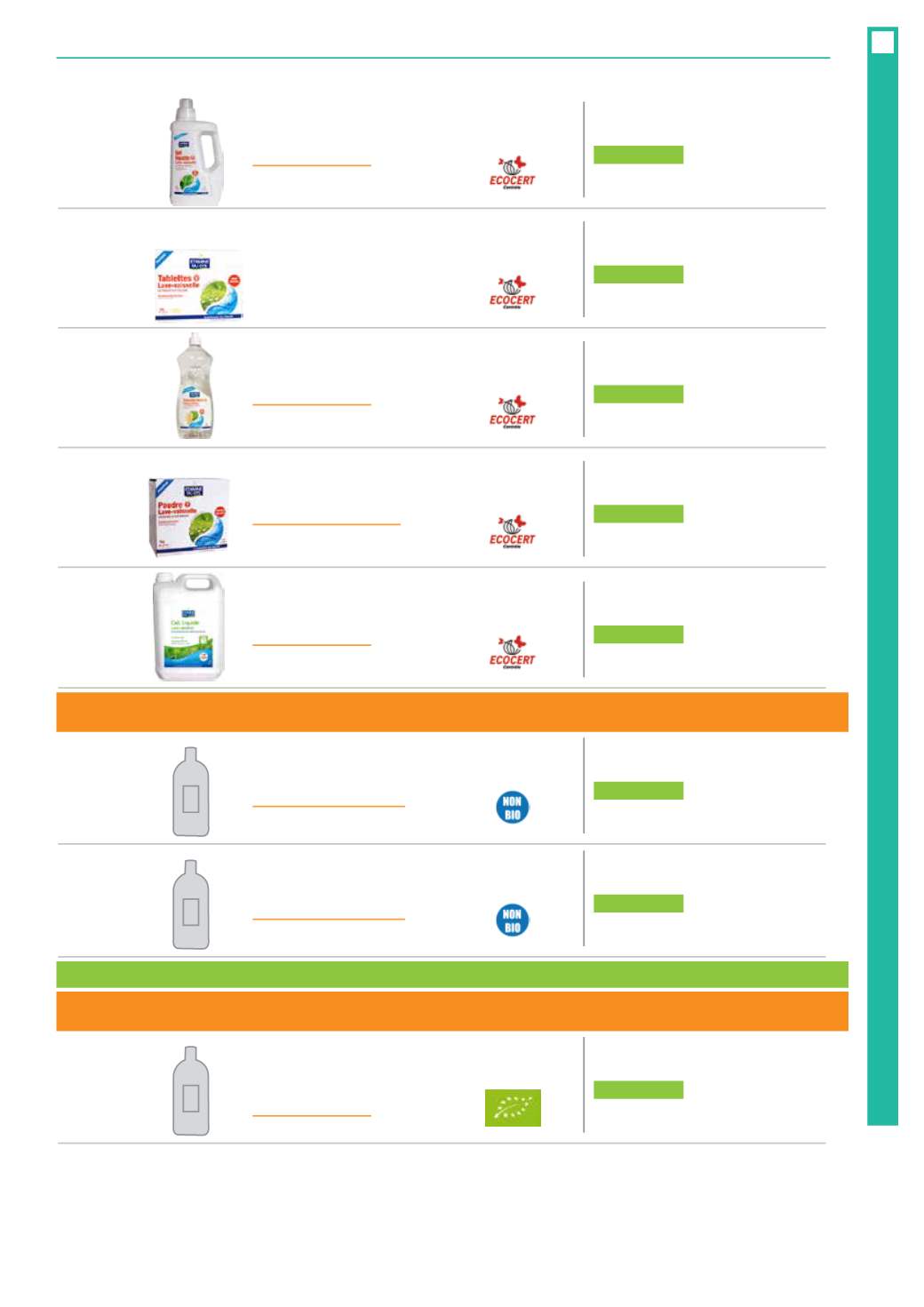This screenshot has height=1307, width=924.
Task: Click the green price bar beside tablets box
Action: pos(639,275)
